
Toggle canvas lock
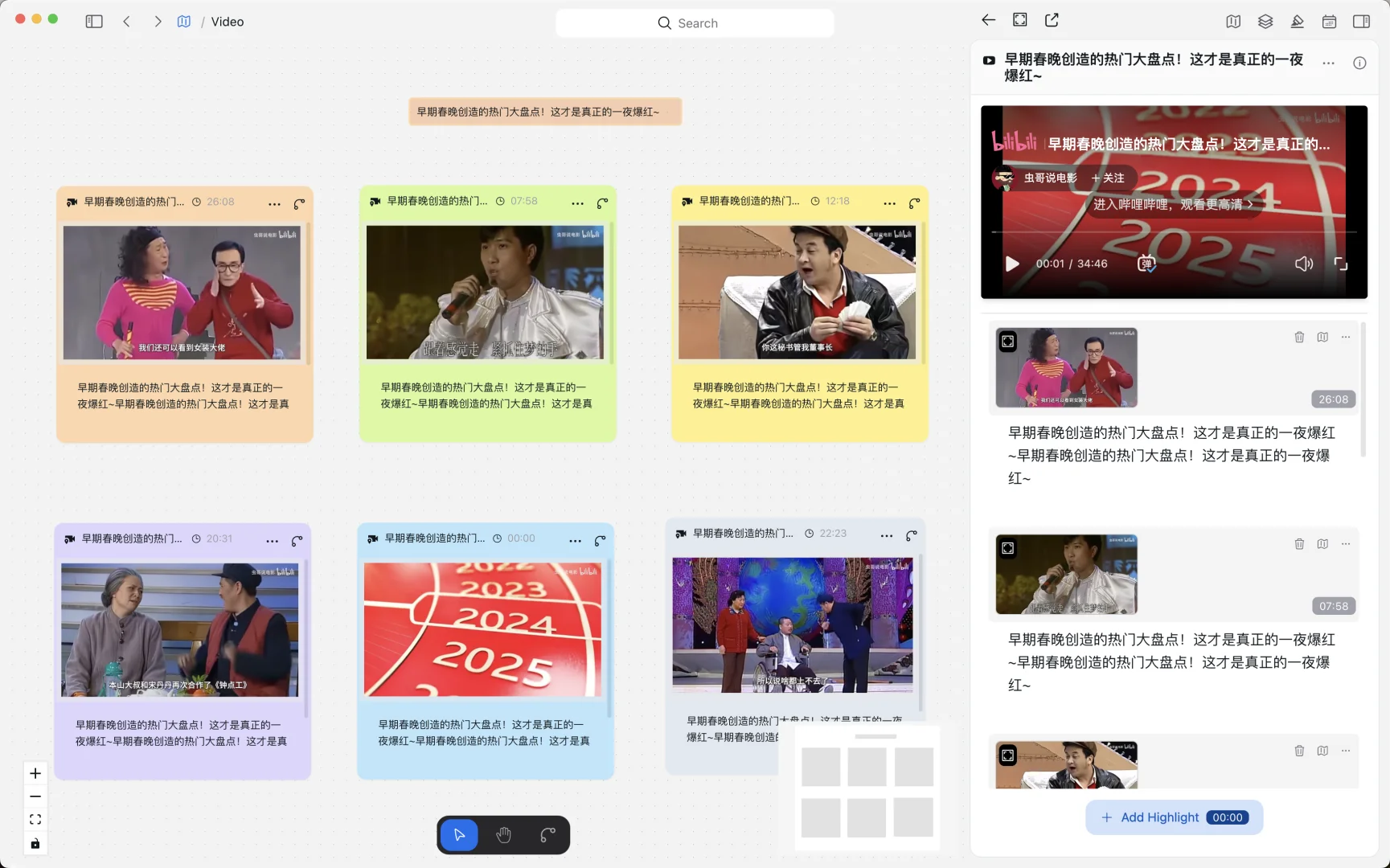(35, 843)
